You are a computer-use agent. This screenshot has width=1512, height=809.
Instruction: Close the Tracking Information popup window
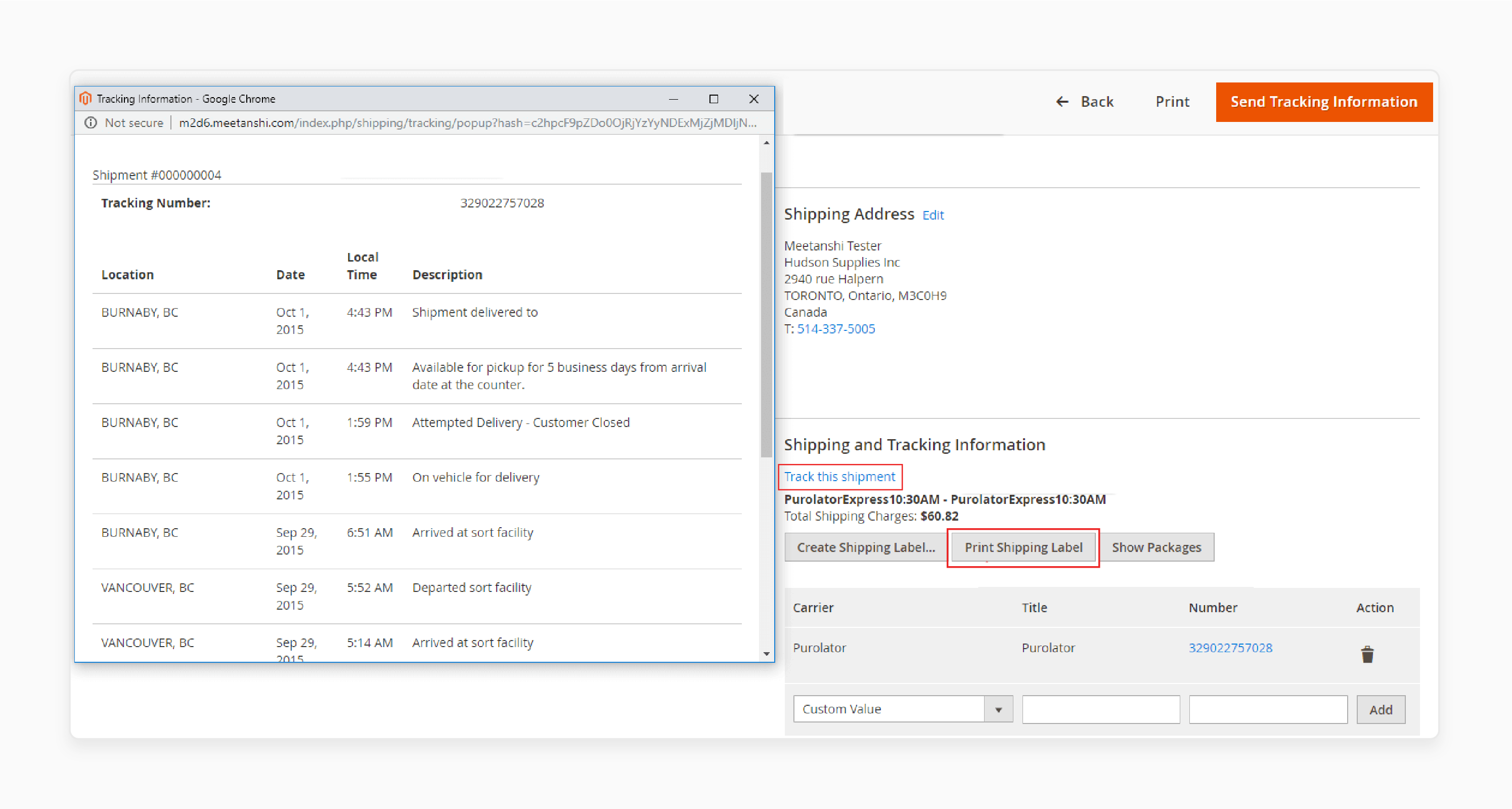753,99
